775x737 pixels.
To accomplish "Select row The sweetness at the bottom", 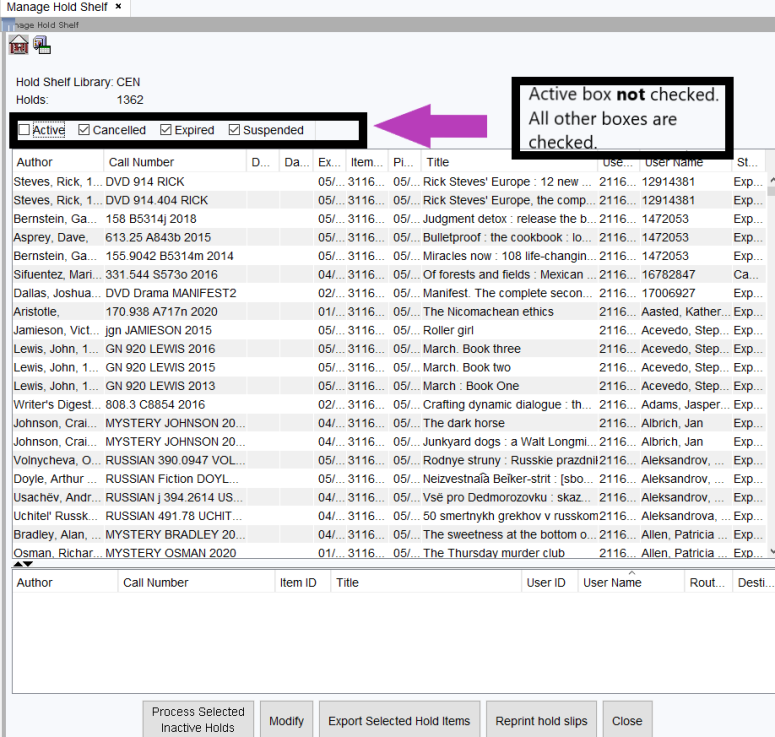I will [x=389, y=534].
